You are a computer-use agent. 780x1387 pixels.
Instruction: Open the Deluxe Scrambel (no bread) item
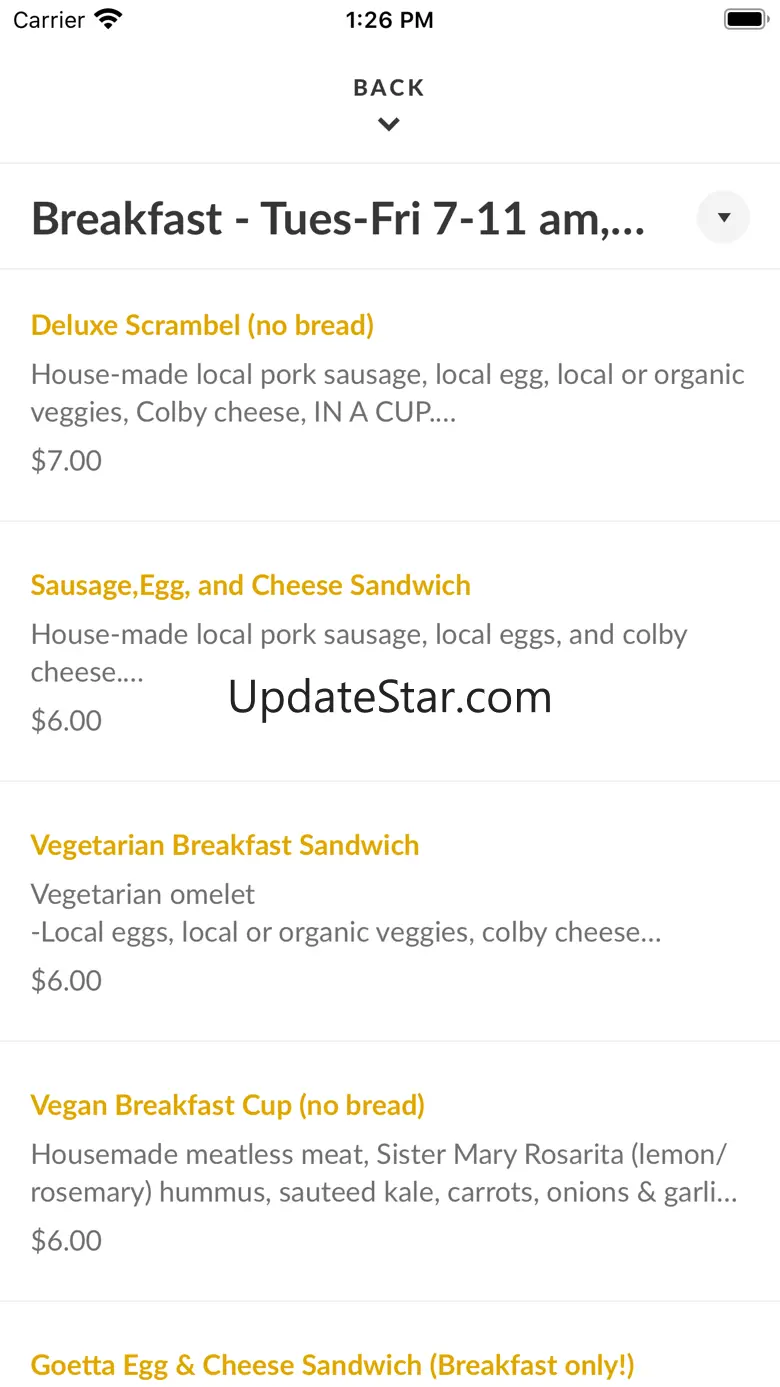202,325
